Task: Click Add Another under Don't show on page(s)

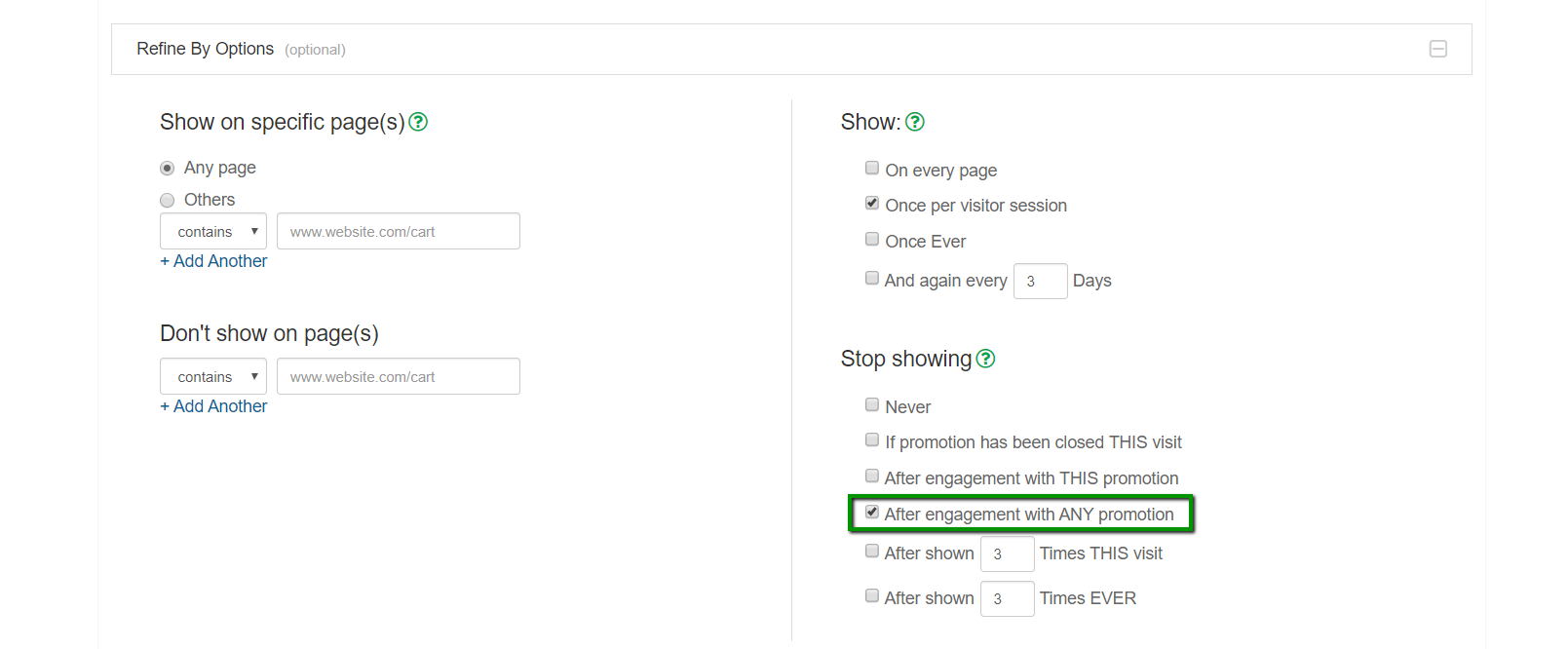Action: (x=214, y=406)
